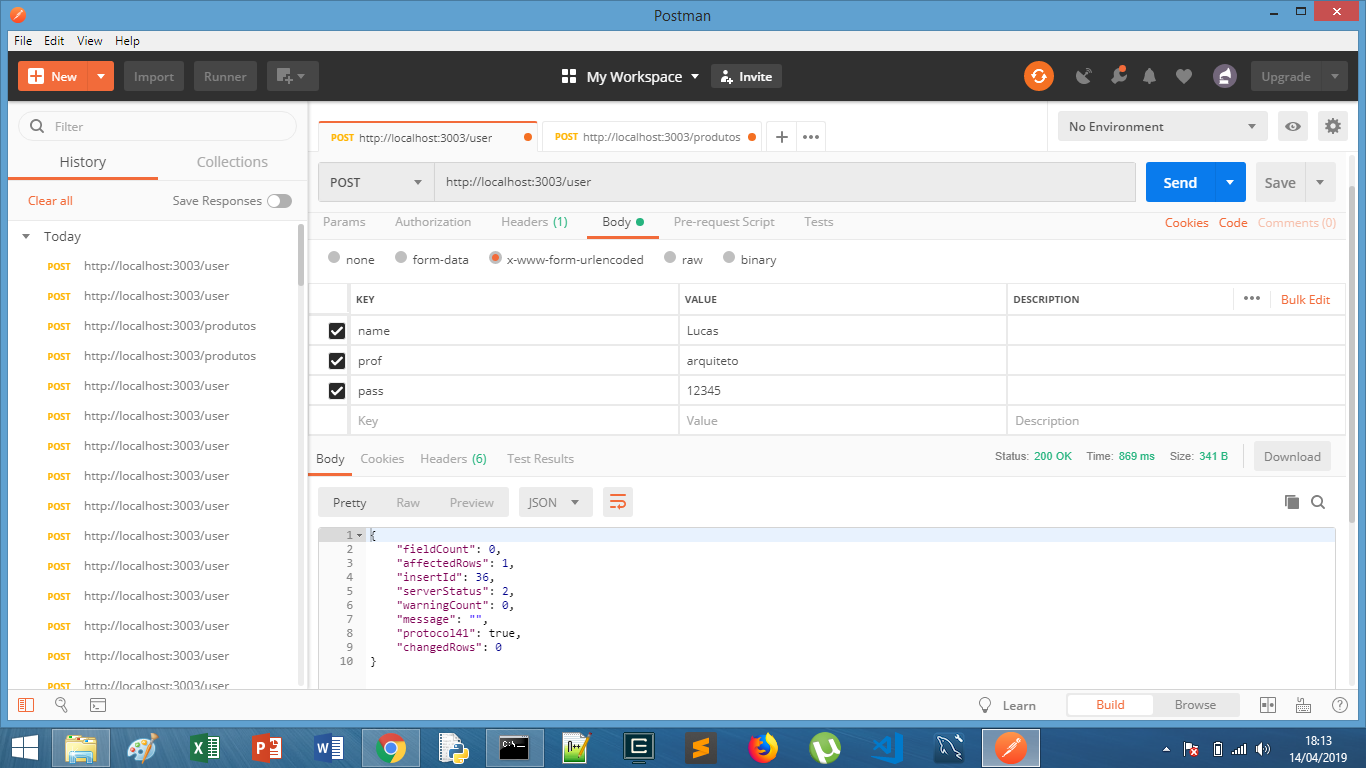
Task: Click the orange sync icon in header
Action: [1038, 76]
